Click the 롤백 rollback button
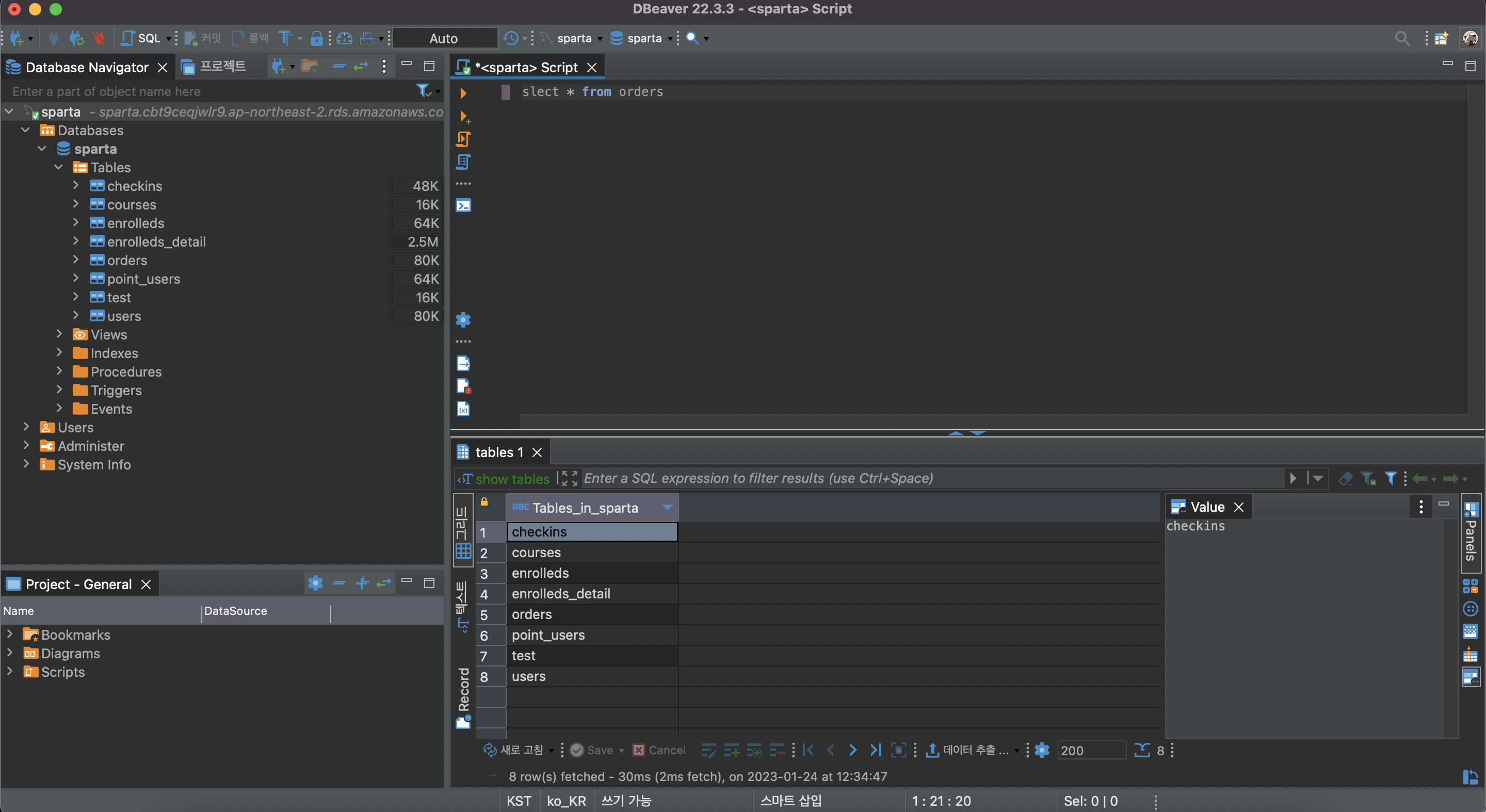1486x812 pixels. [x=250, y=38]
